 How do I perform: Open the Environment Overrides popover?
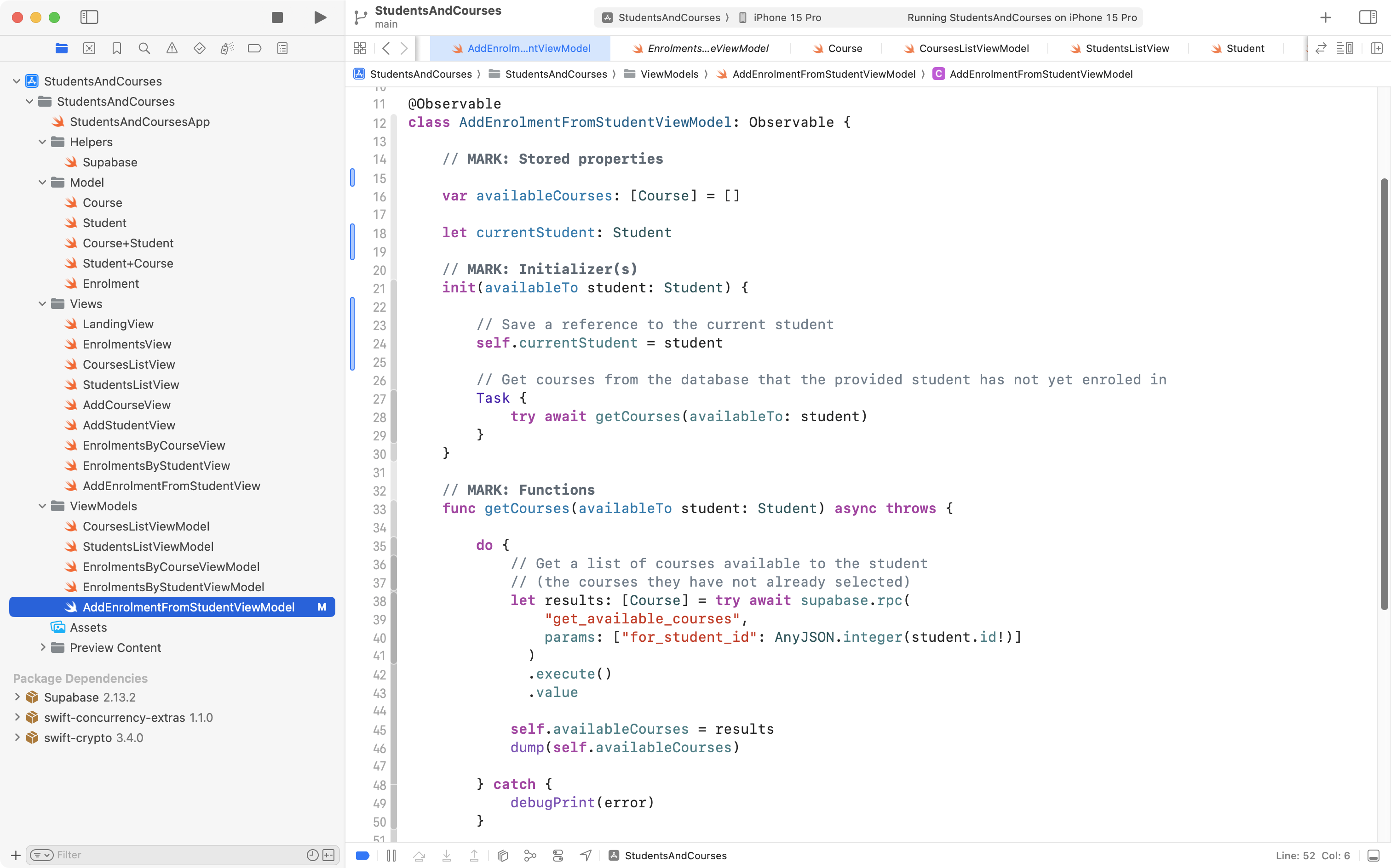click(558, 856)
